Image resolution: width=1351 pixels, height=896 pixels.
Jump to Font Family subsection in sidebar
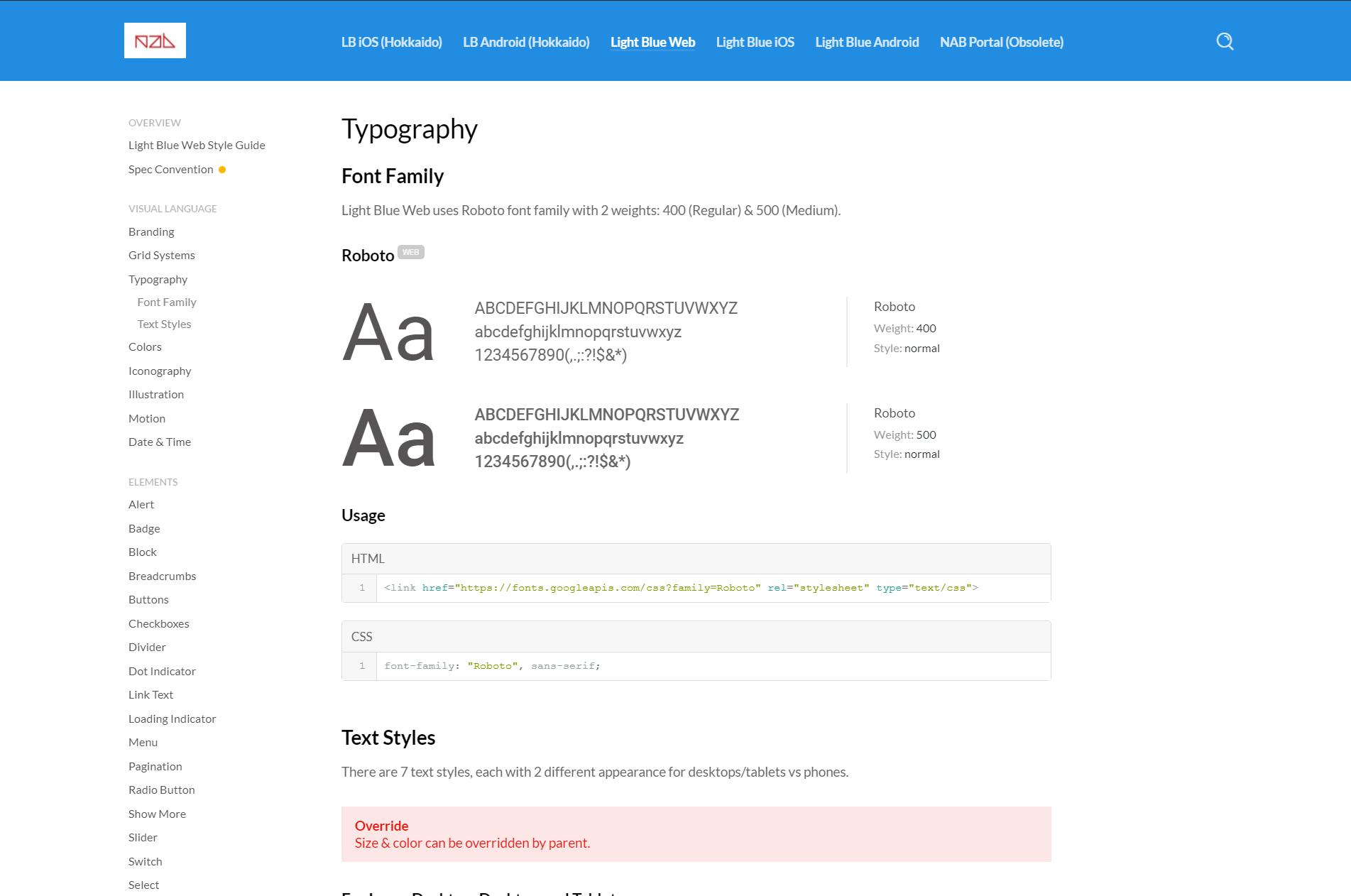[x=167, y=302]
